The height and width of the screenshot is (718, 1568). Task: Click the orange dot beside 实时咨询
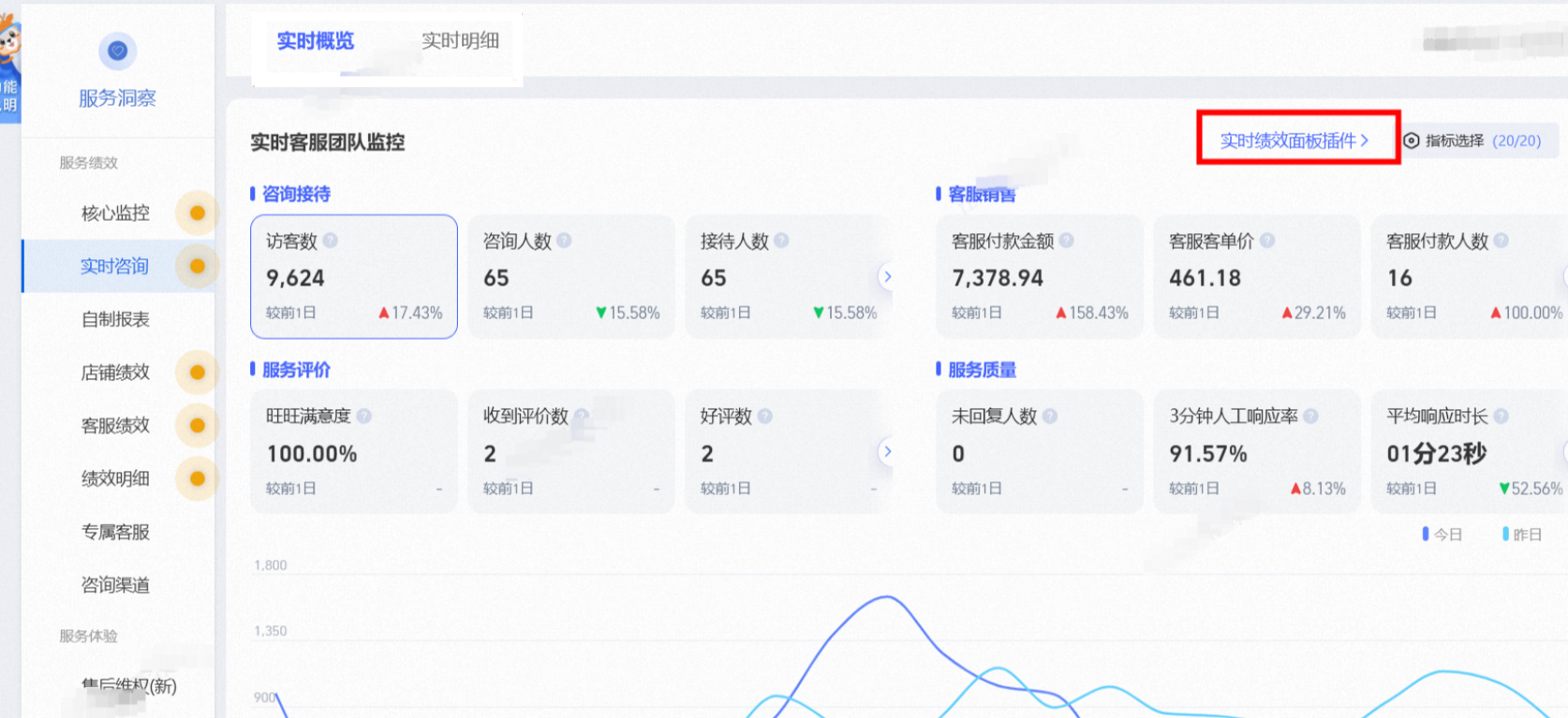coord(198,266)
